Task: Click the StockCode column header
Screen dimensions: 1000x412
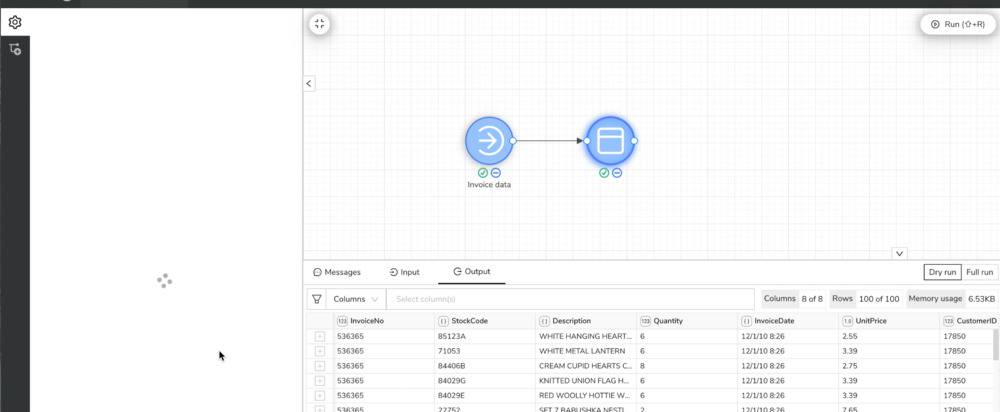Action: (485, 321)
